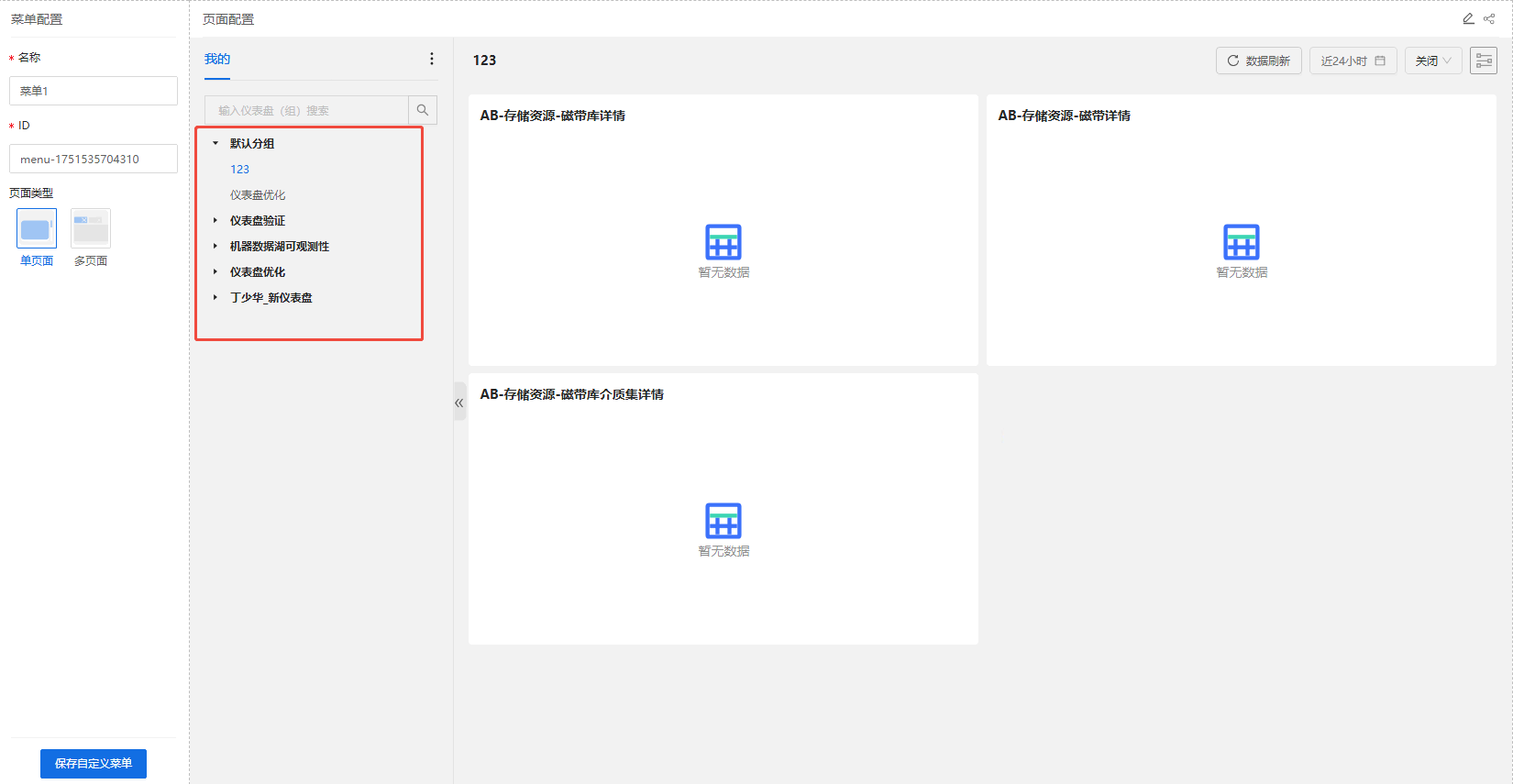Expand the 丁少华_新仪表盘 tree group
This screenshot has height=784, width=1513.
coord(215,297)
